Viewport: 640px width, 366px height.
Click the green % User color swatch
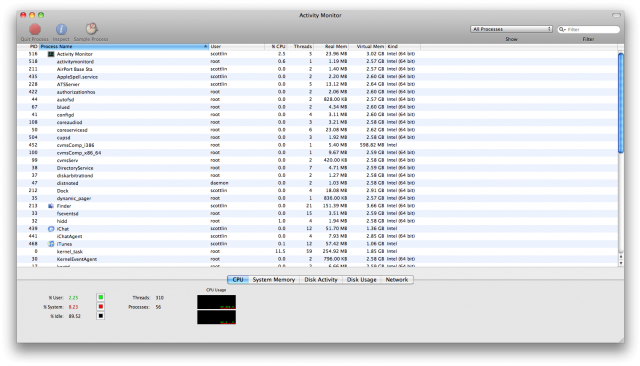(x=100, y=297)
